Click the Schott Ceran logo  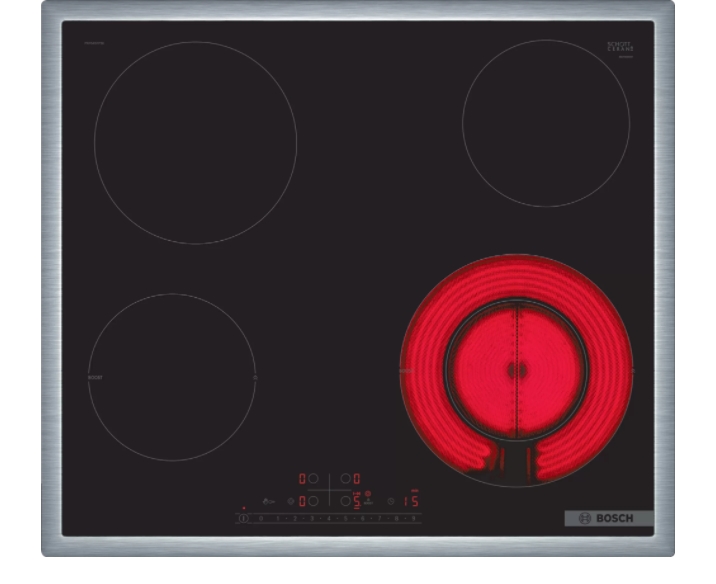tap(620, 47)
